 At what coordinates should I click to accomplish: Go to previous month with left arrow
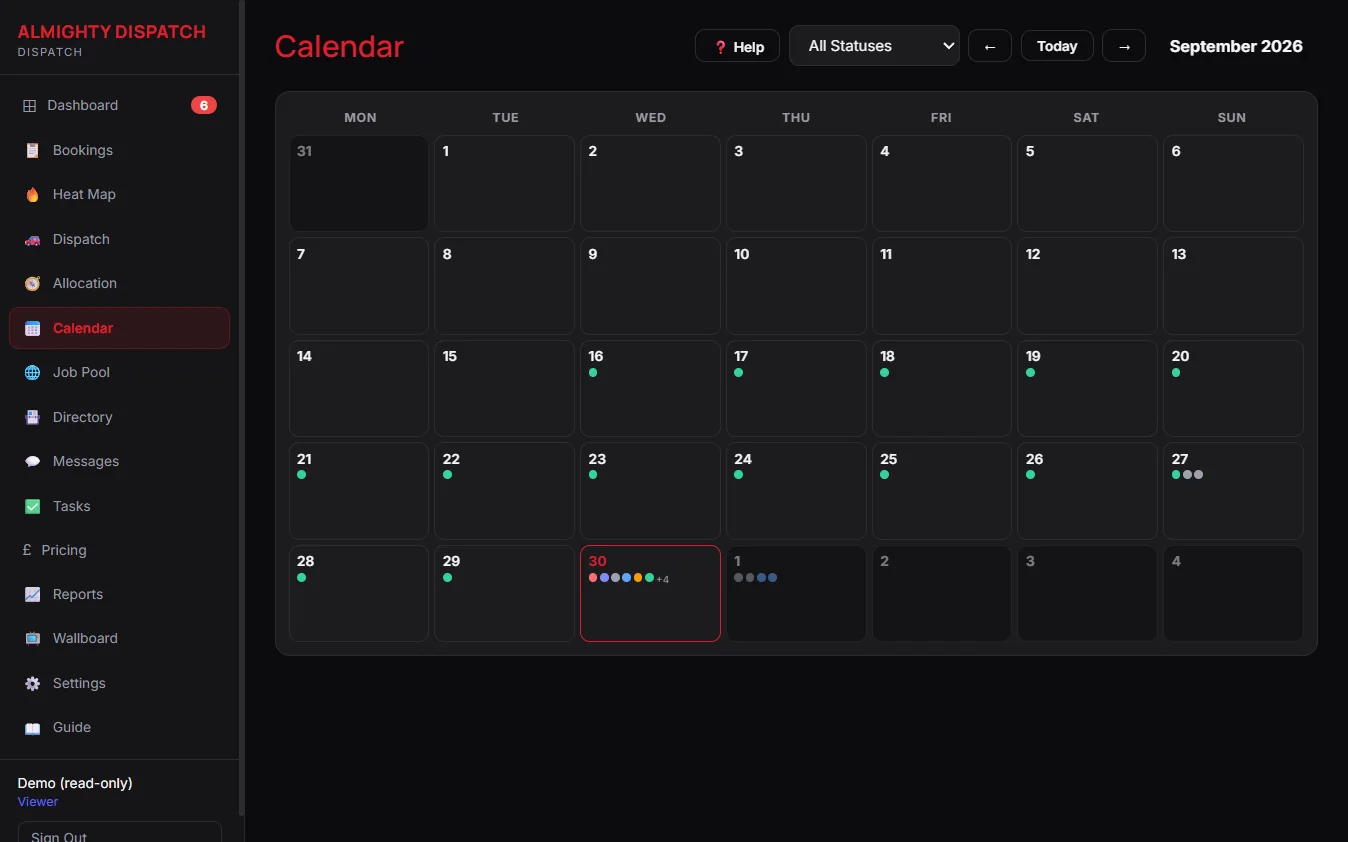990,46
